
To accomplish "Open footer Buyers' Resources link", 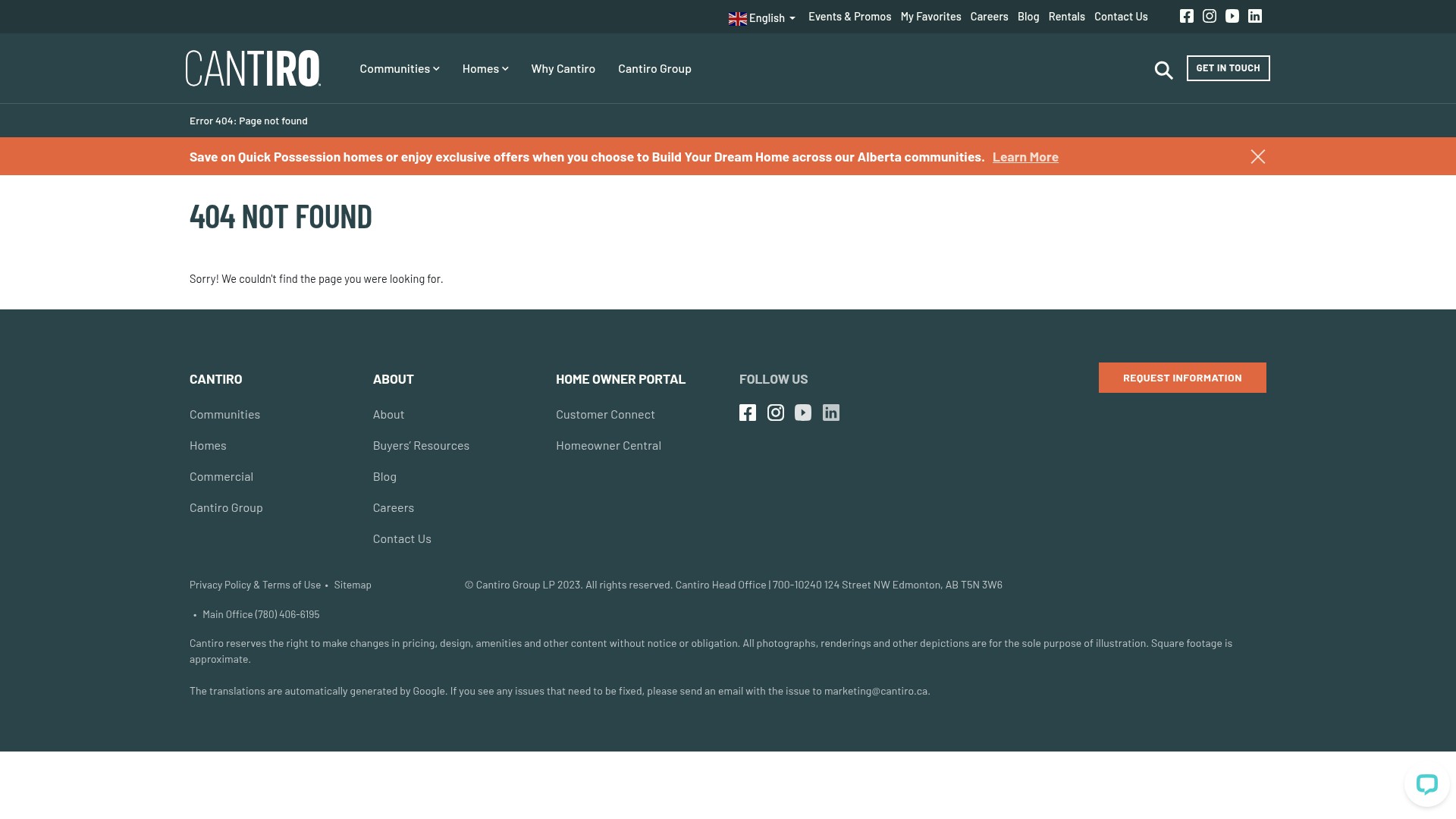I will point(421,445).
